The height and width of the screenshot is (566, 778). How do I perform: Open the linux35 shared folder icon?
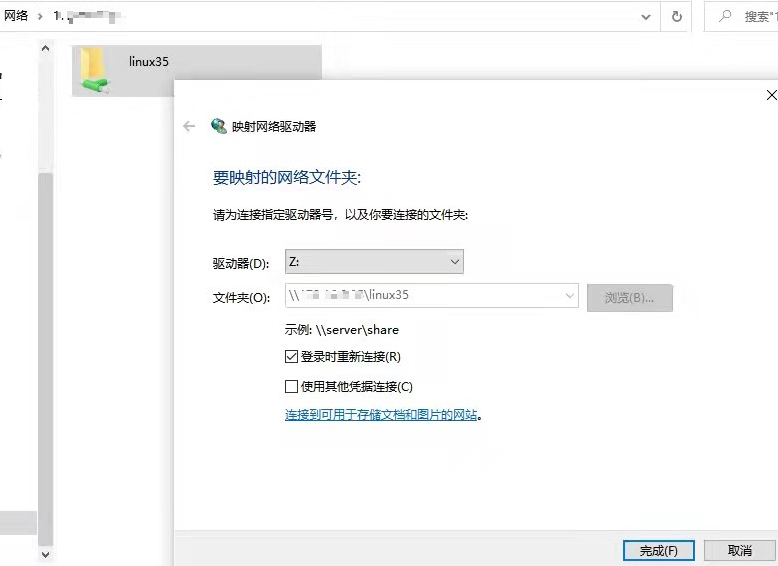(x=94, y=72)
